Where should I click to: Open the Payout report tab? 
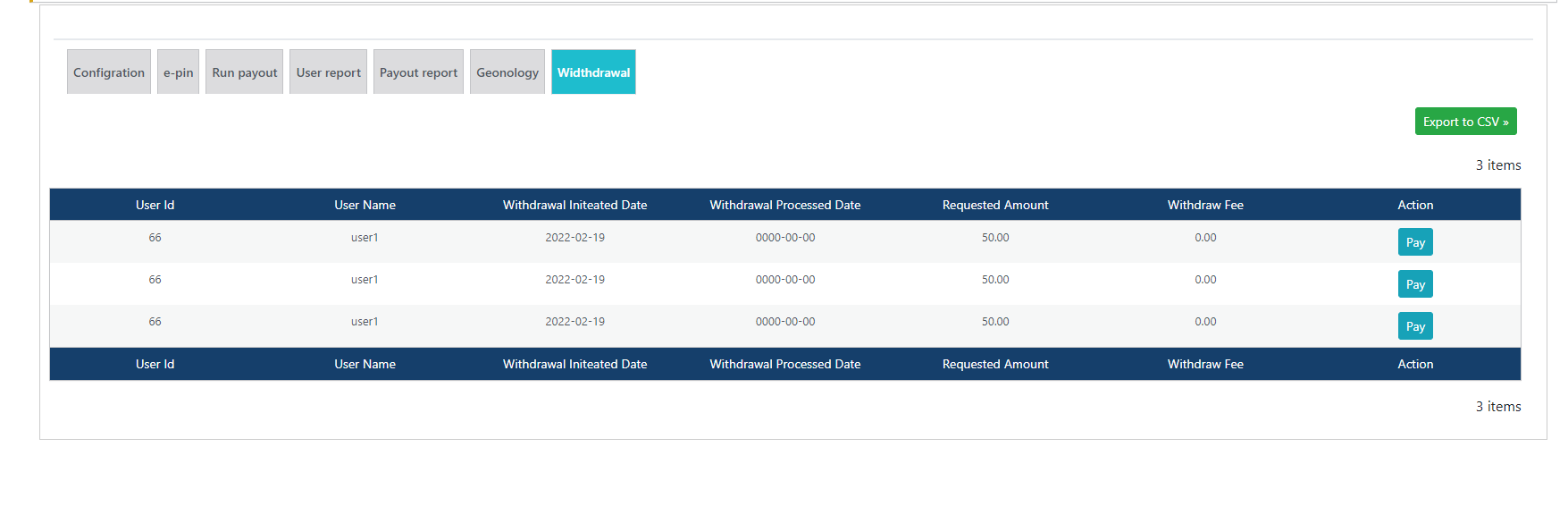[x=418, y=72]
